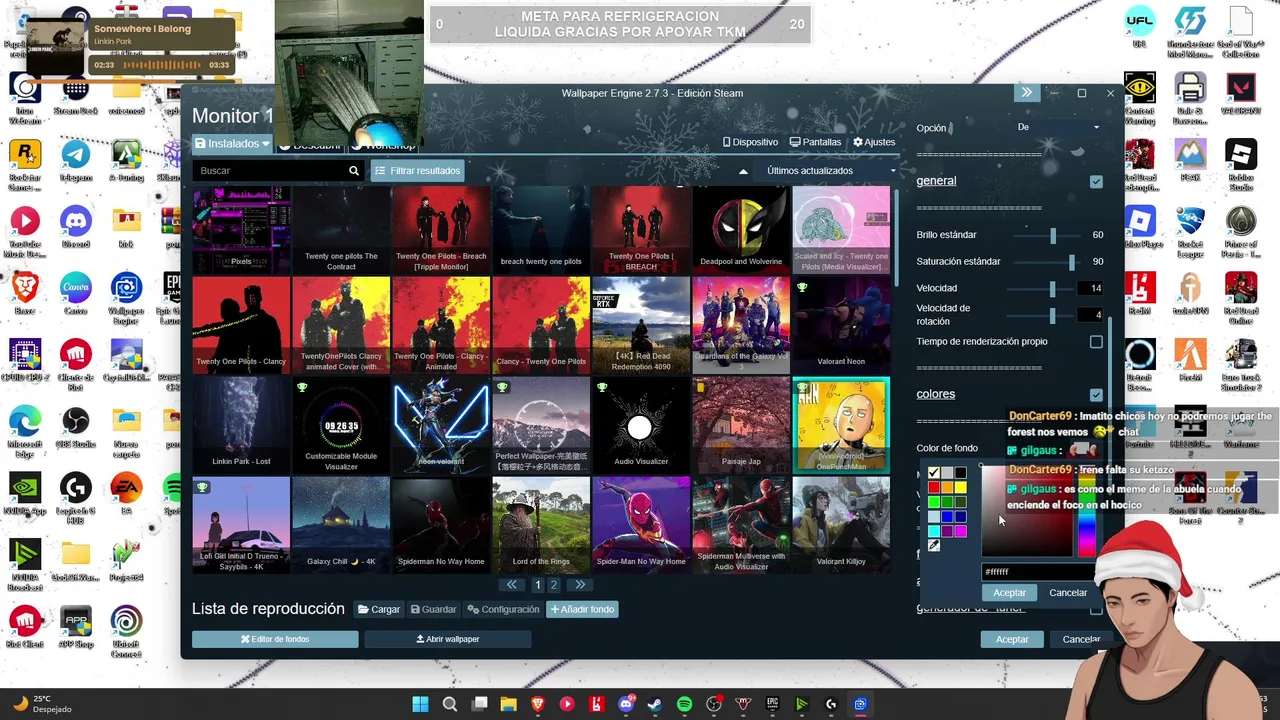Open the Pantallas display settings

[x=815, y=142]
